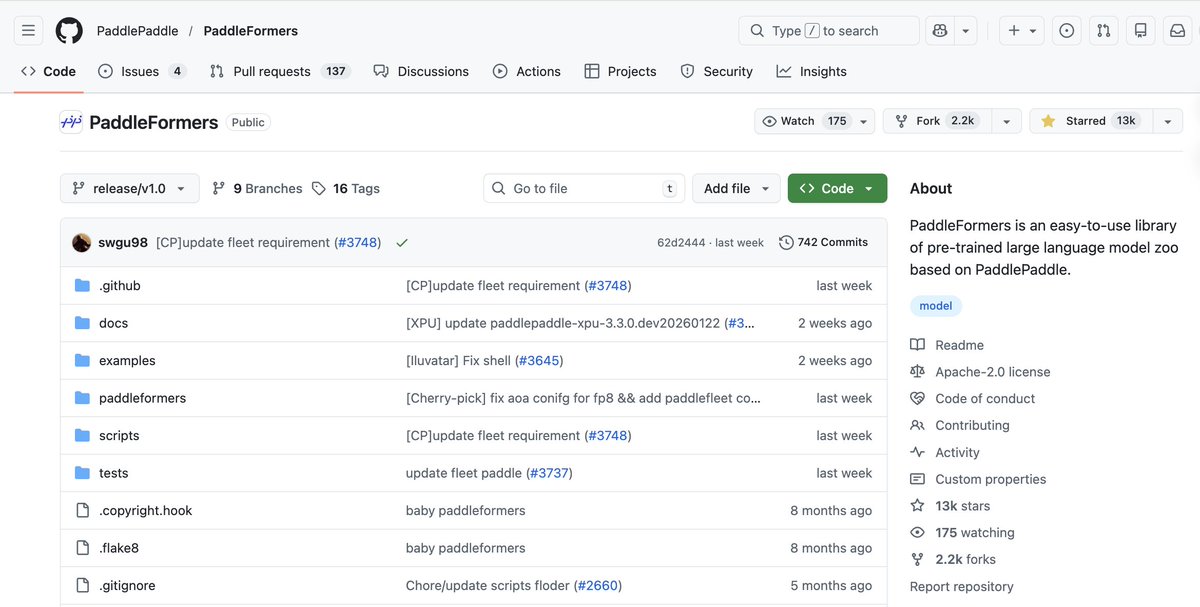Open the .github folder
The image size is (1200, 607).
[x=120, y=286]
